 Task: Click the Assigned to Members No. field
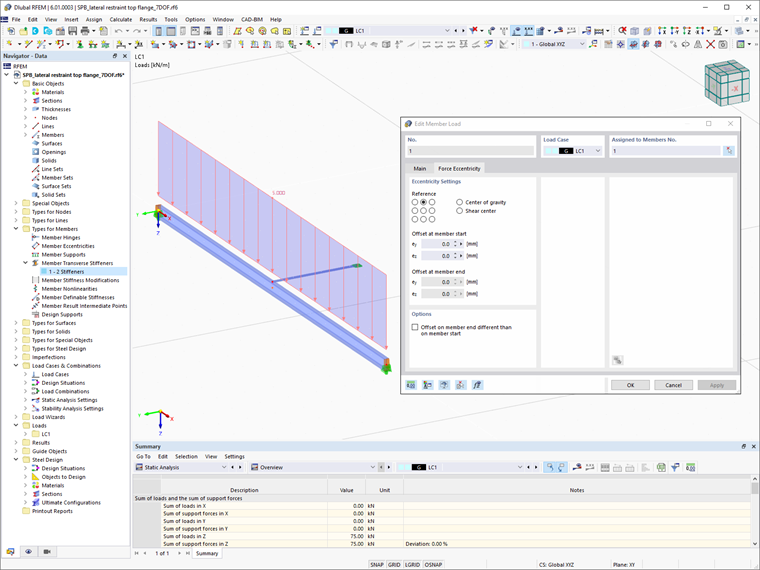pyautogui.click(x=665, y=151)
